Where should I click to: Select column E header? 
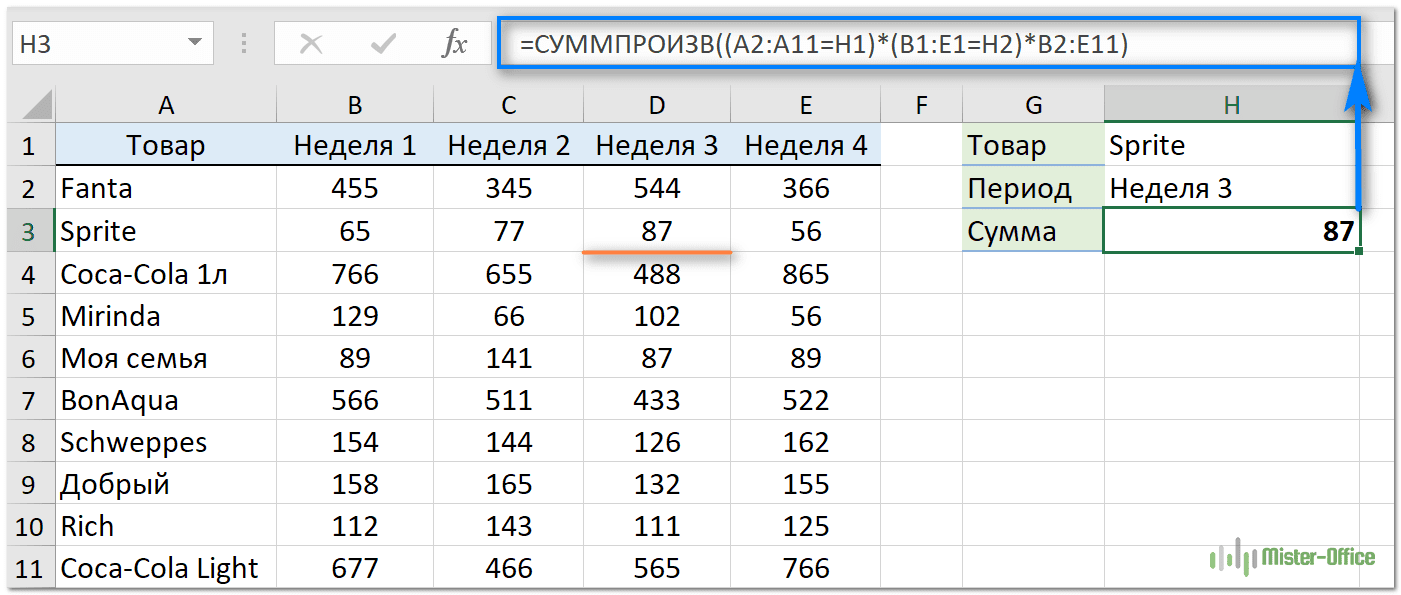[x=806, y=104]
